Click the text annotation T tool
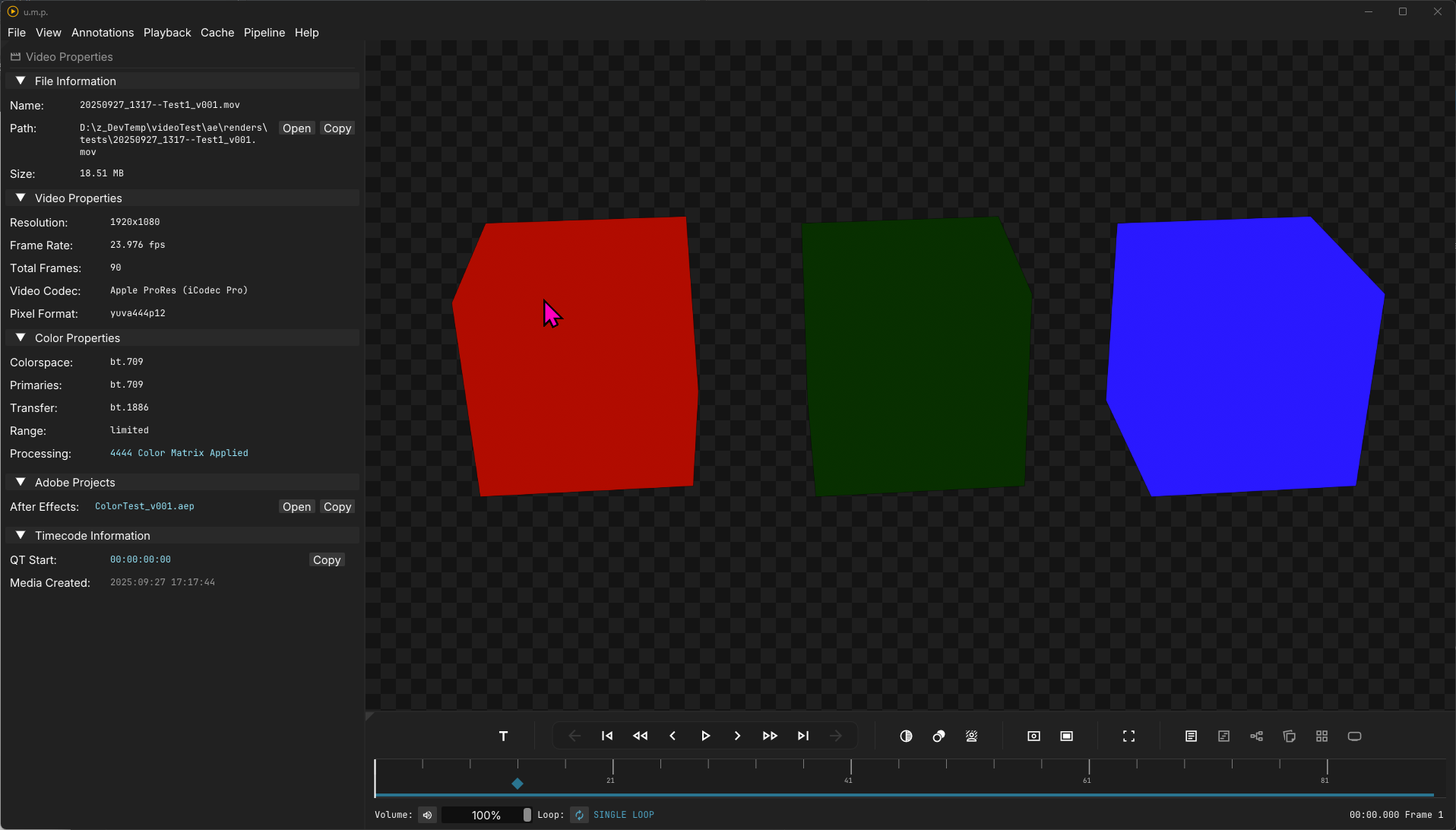The width and height of the screenshot is (1456, 830). tap(503, 736)
